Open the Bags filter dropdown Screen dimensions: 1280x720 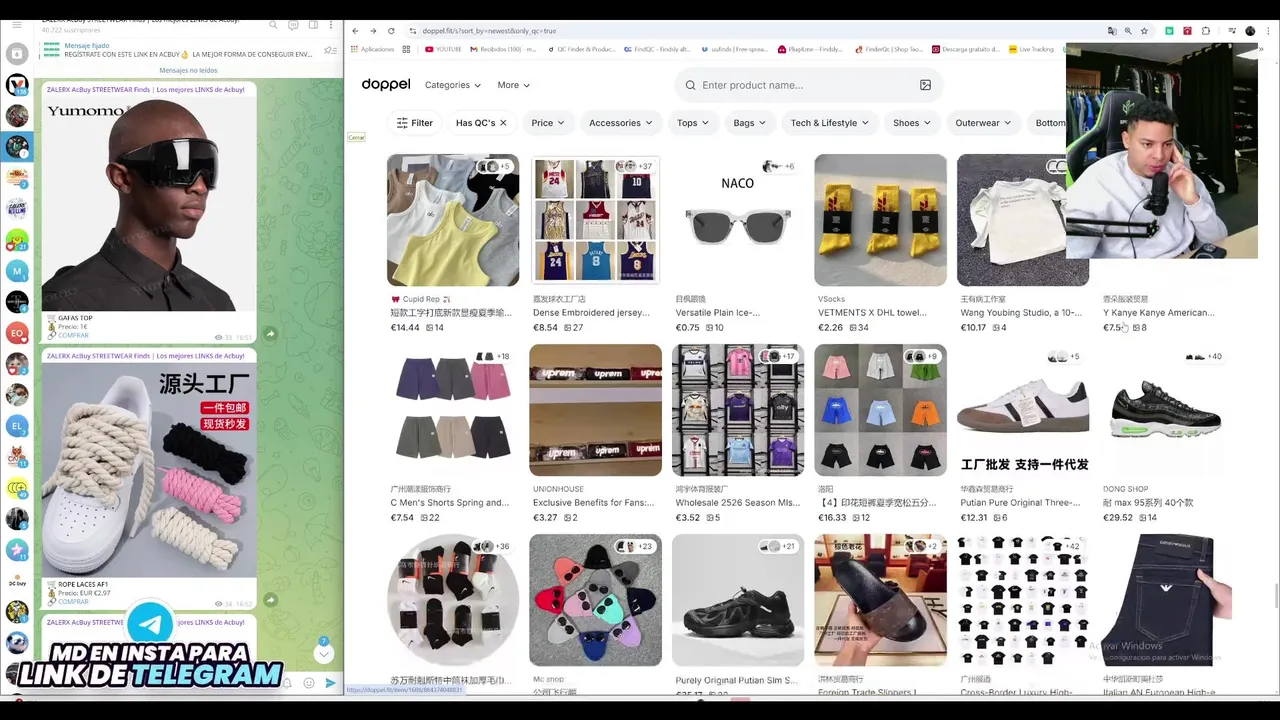(x=750, y=123)
